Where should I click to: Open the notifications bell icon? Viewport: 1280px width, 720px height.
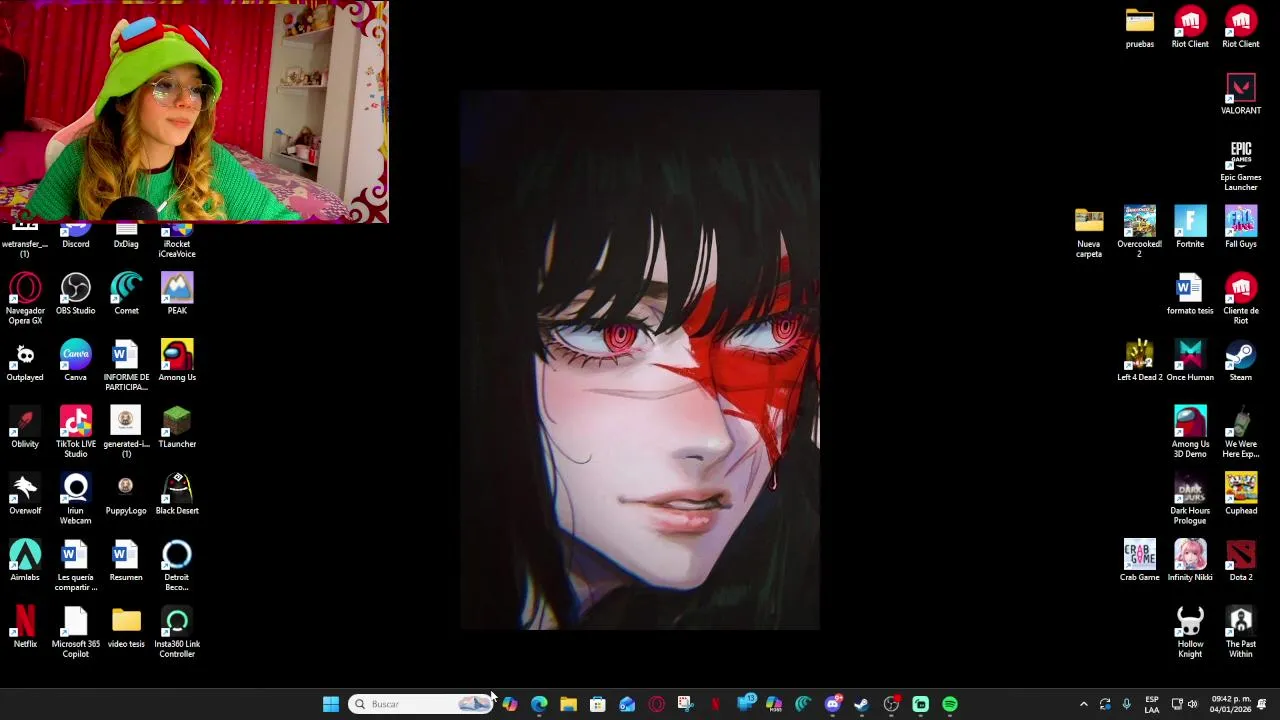pos(1262,704)
